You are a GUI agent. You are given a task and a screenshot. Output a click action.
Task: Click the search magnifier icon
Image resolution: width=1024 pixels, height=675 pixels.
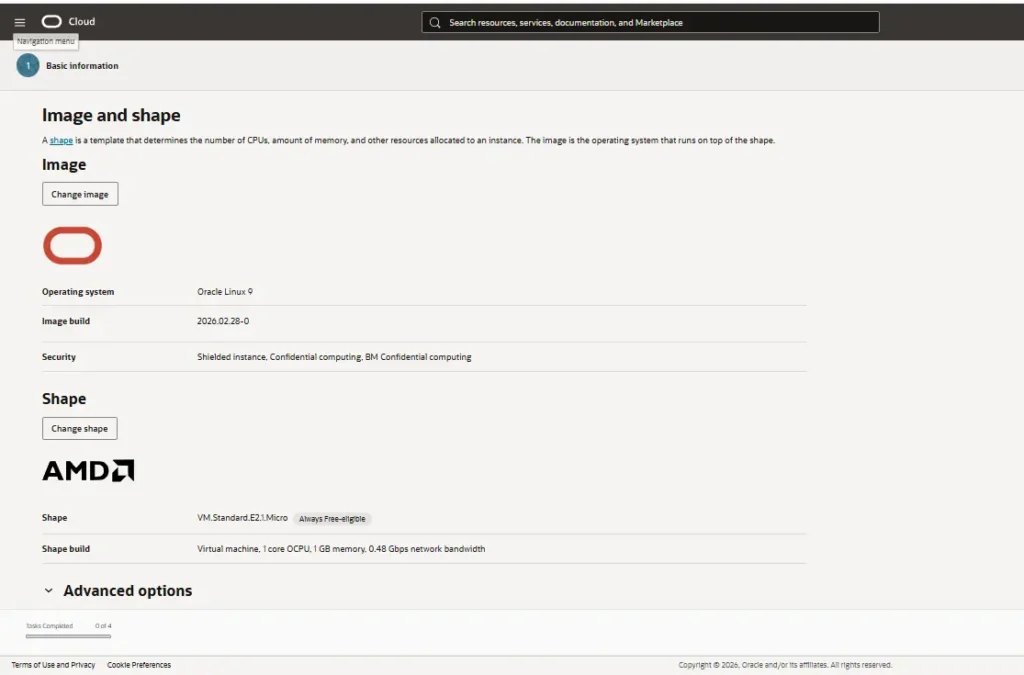pos(434,22)
